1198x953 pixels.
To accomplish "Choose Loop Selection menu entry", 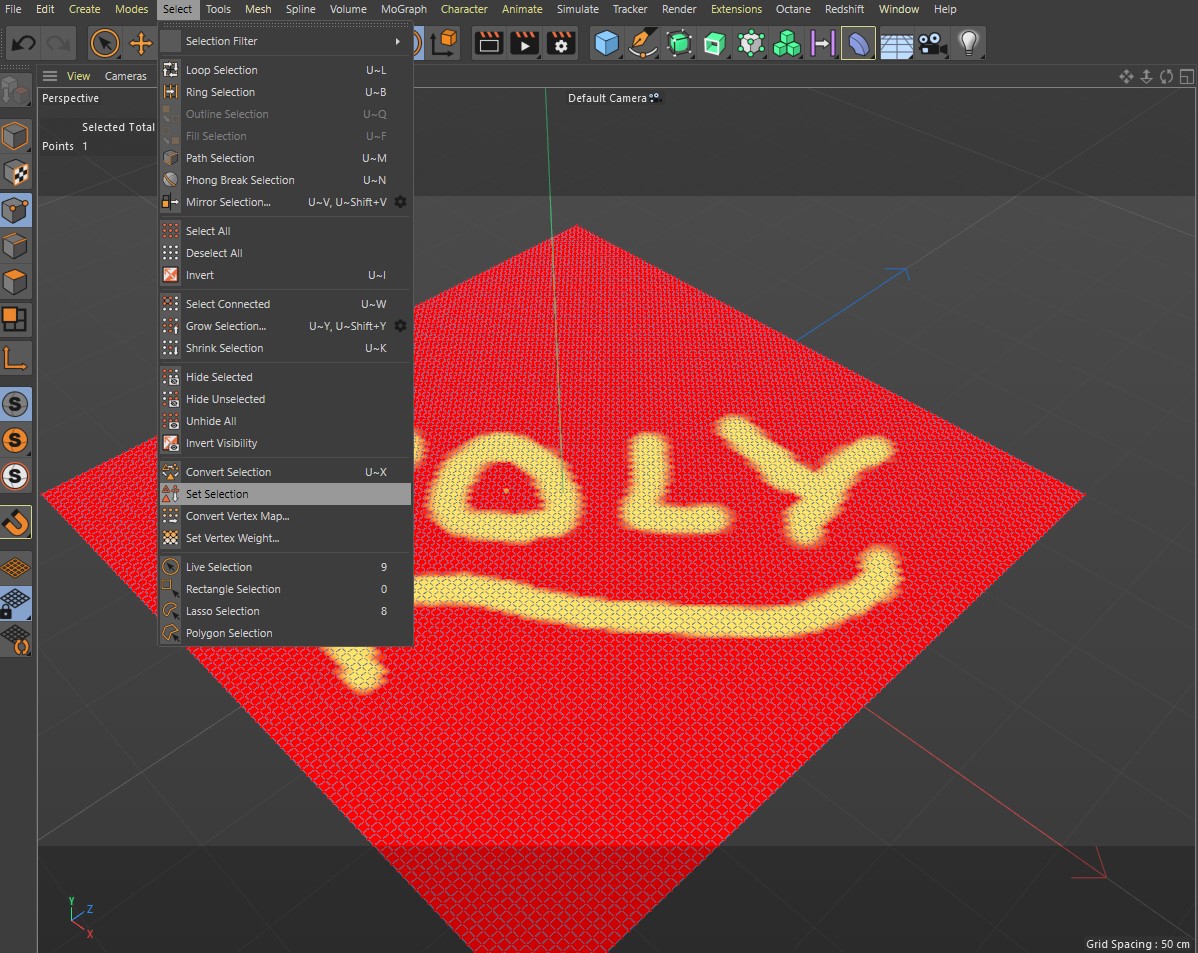I will 285,70.
